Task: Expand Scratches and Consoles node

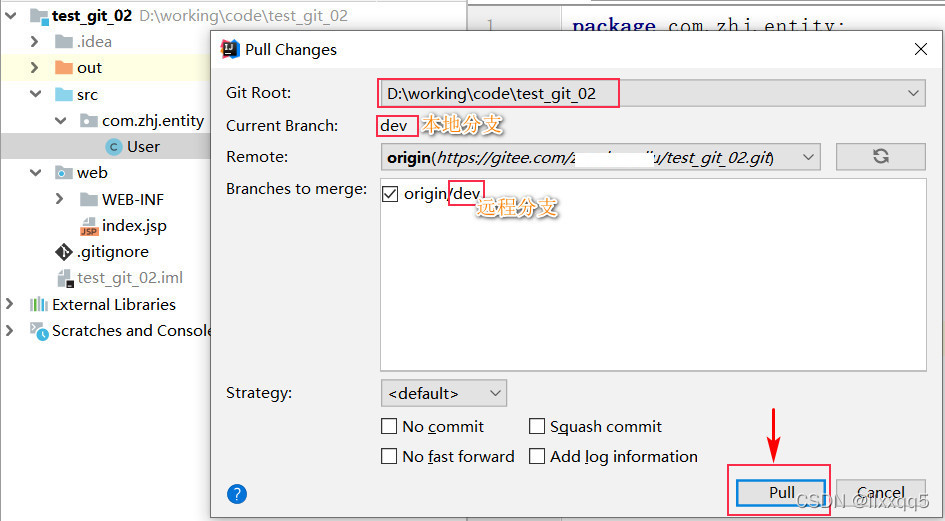Action: click(9, 330)
